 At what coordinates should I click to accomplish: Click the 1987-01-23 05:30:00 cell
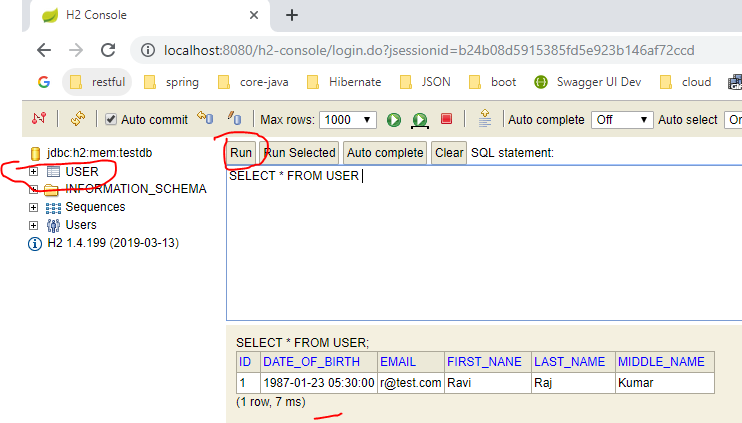click(318, 383)
